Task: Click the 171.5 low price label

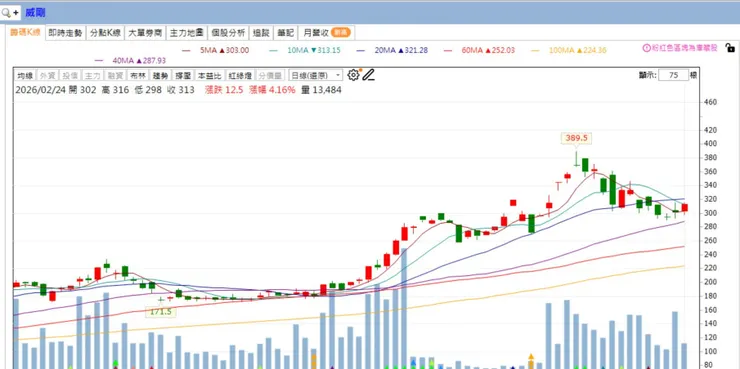Action: pyautogui.click(x=161, y=312)
